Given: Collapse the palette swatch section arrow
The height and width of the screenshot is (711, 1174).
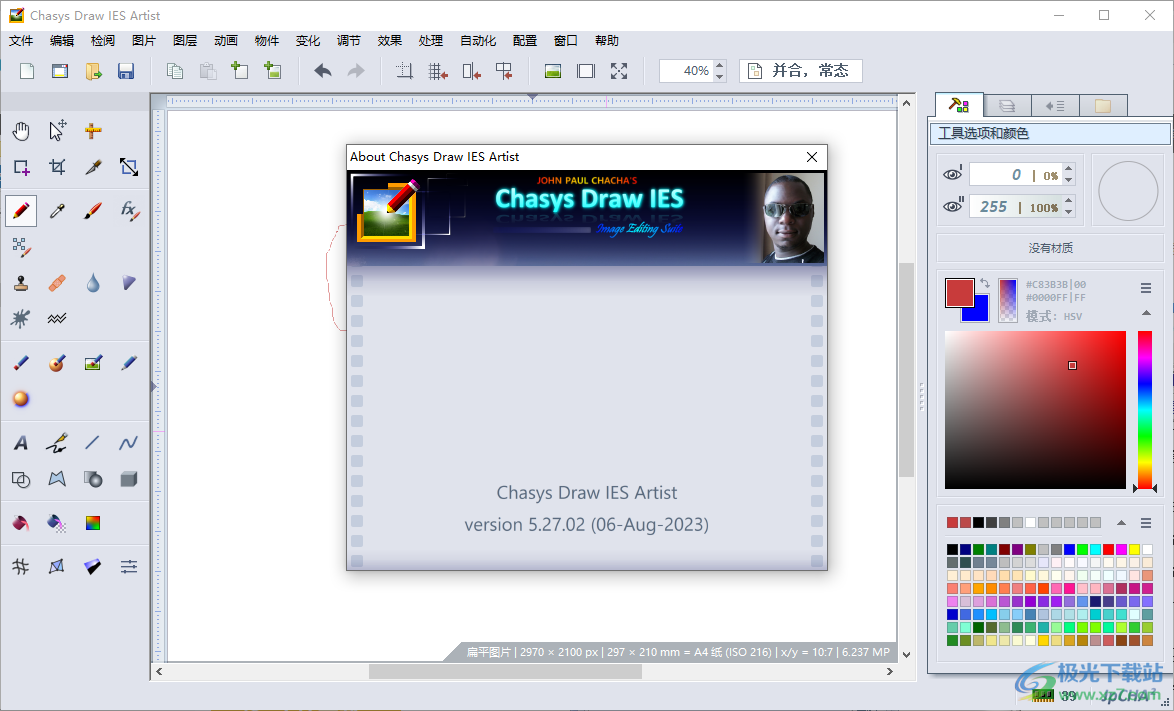Looking at the screenshot, I should click(1121, 523).
